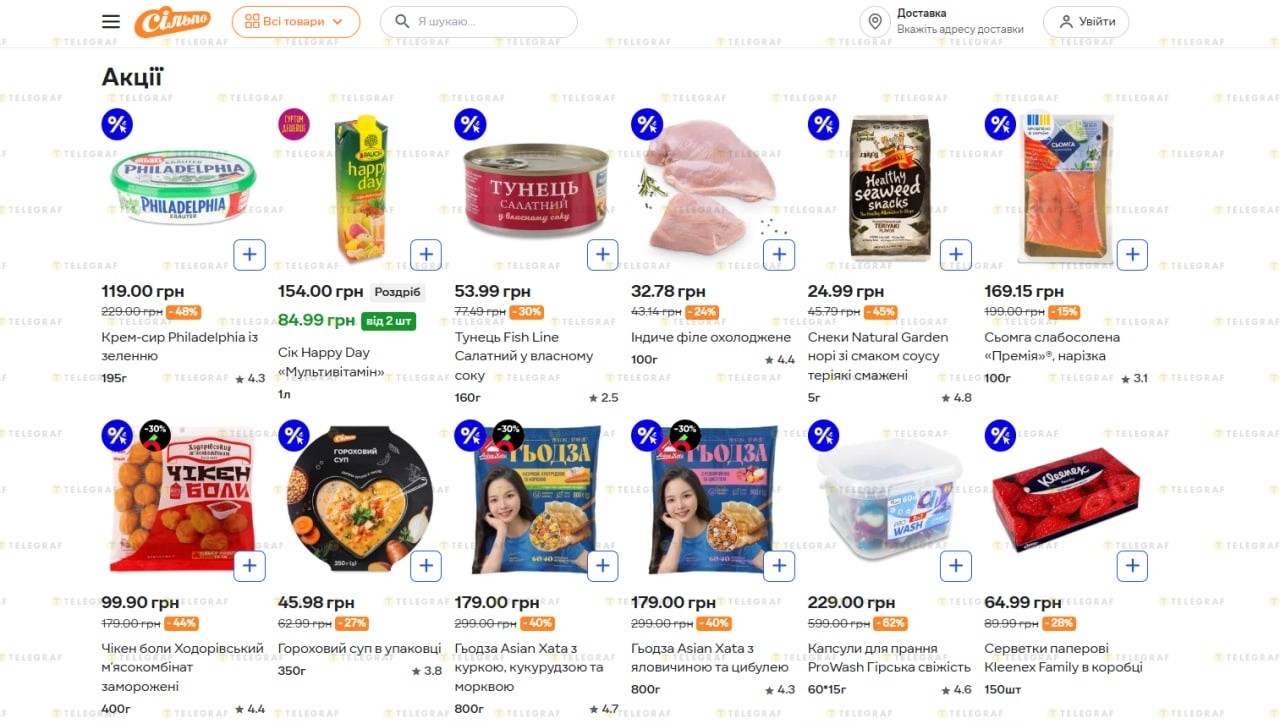Expand the Всі товари dropdown
Image resolution: width=1280 pixels, height=725 pixels.
pyautogui.click(x=296, y=22)
